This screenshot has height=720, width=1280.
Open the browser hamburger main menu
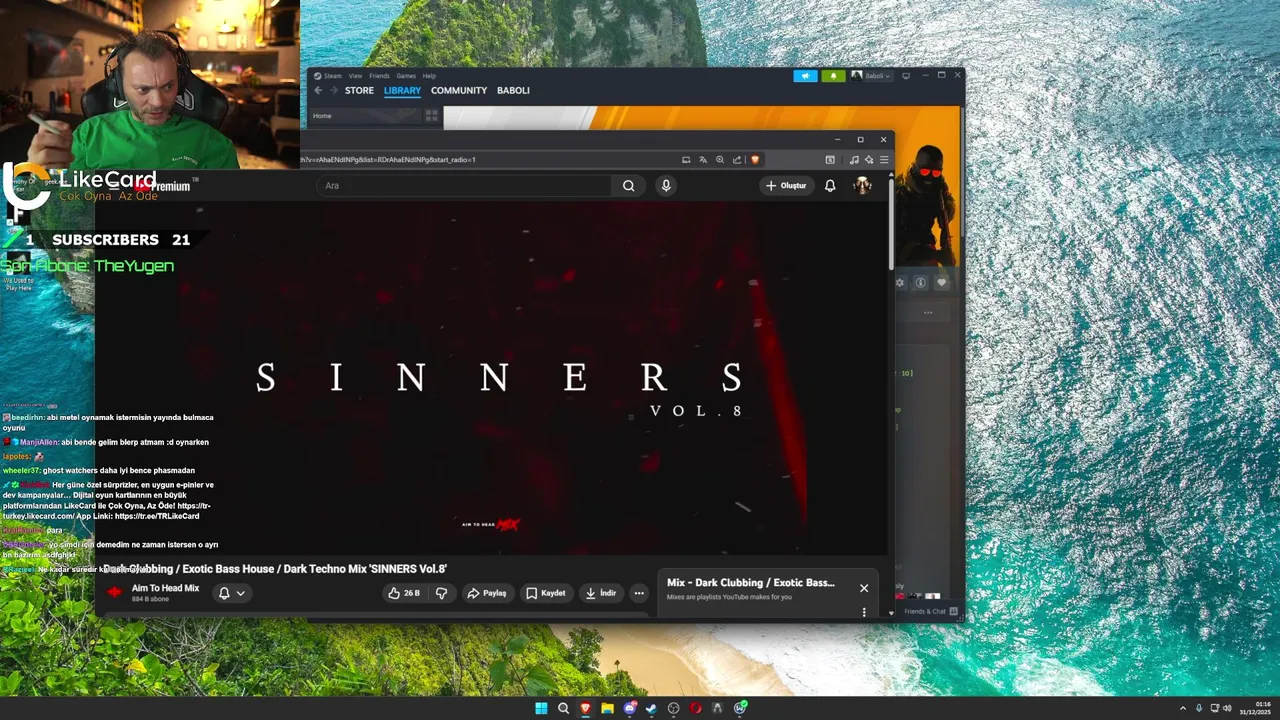pos(884,160)
